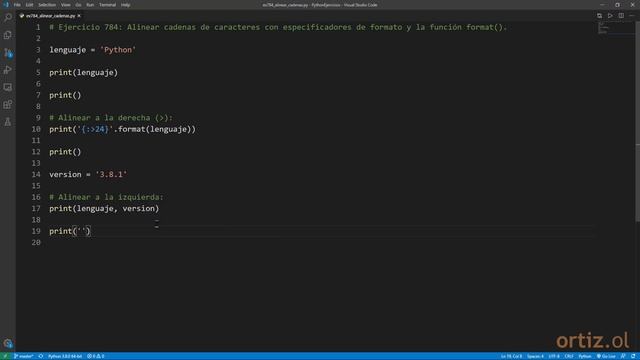Change end-of-line sequence CRLF
The height and width of the screenshot is (360, 640).
pyautogui.click(x=569, y=356)
